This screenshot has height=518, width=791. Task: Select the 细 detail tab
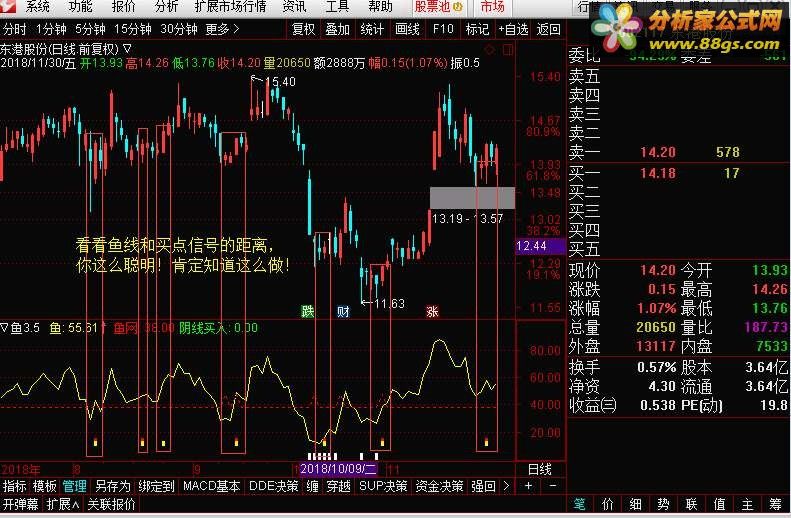635,504
